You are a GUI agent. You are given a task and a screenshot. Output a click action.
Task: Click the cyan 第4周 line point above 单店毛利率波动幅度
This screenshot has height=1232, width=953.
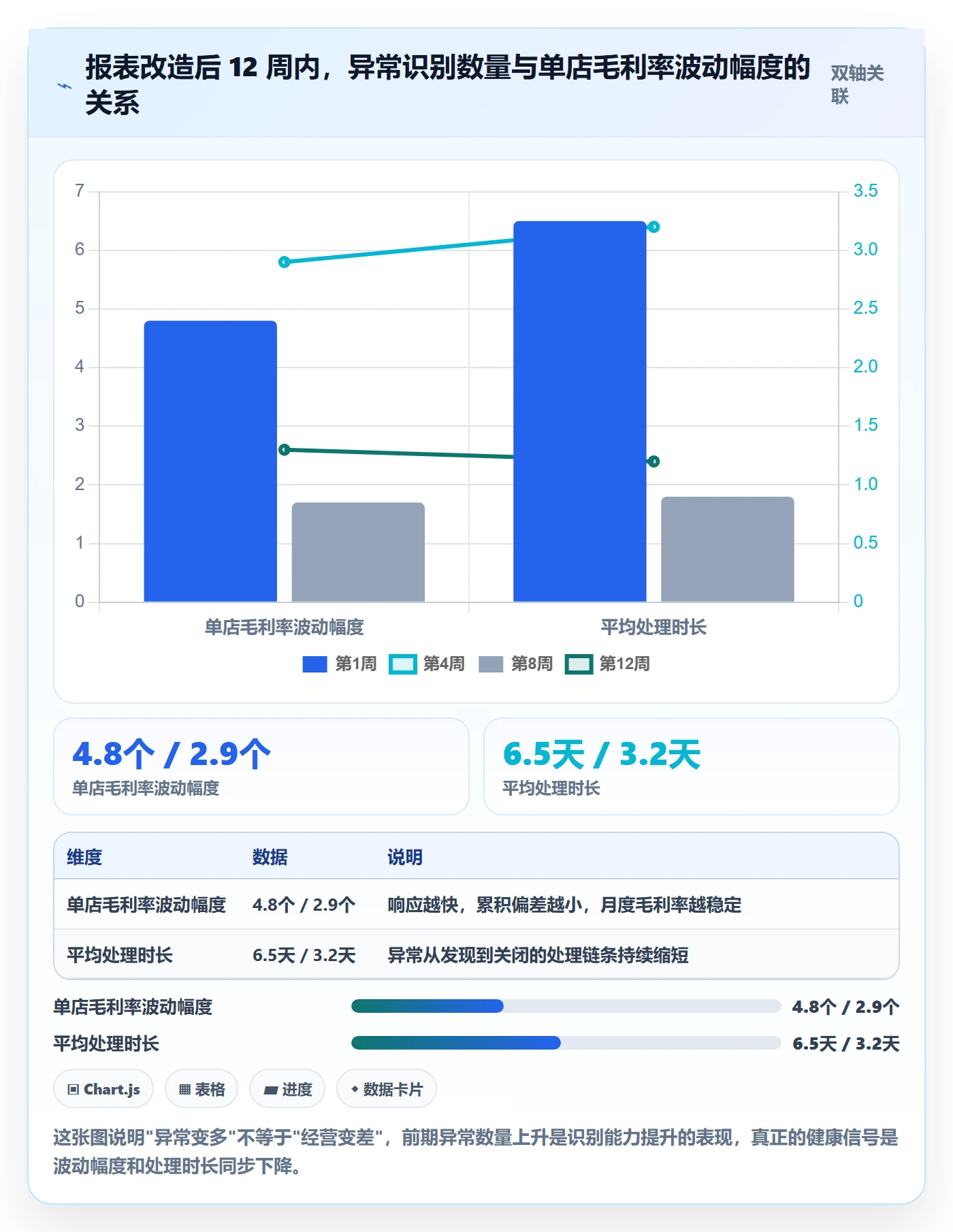(285, 262)
